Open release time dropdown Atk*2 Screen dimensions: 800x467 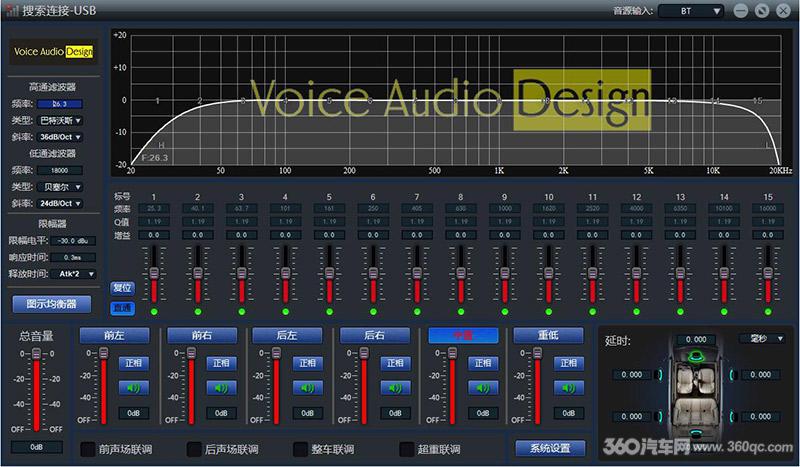73,274
